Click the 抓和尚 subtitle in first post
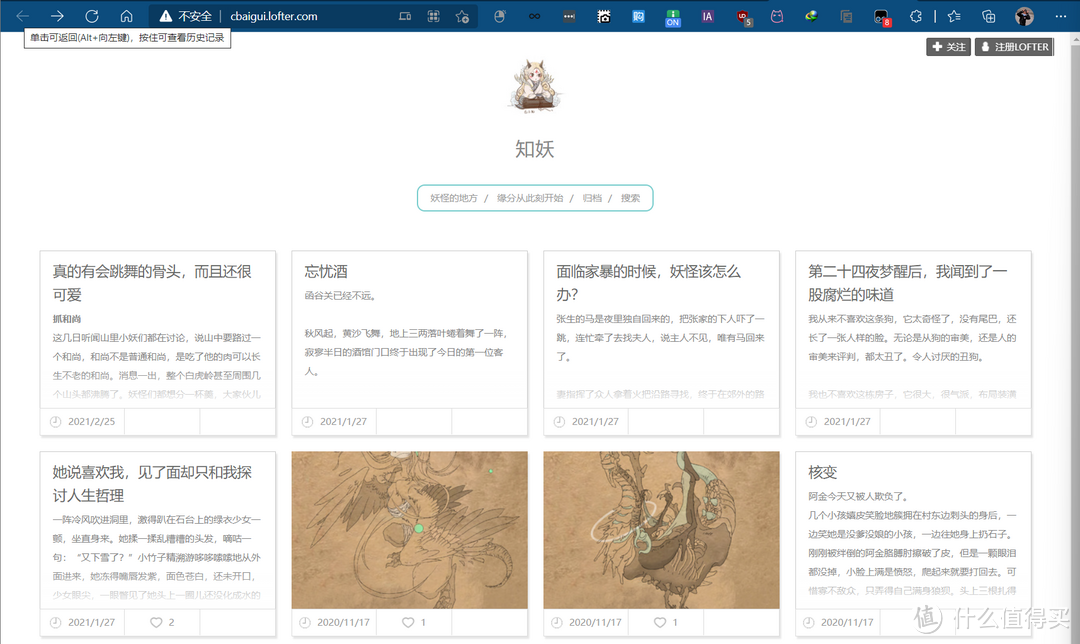The height and width of the screenshot is (644, 1080). [67, 319]
